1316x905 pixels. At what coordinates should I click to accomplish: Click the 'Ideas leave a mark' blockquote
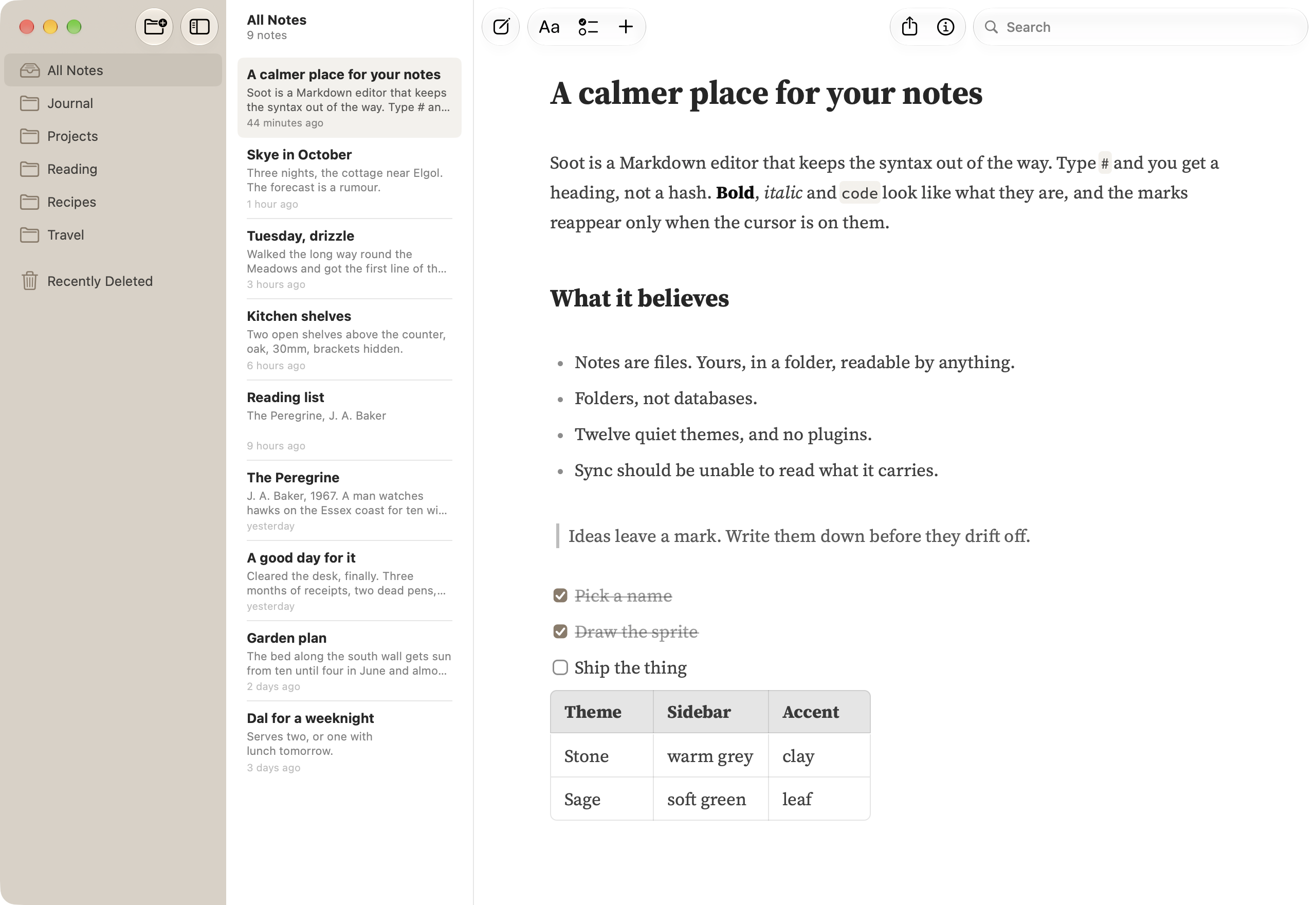click(798, 536)
